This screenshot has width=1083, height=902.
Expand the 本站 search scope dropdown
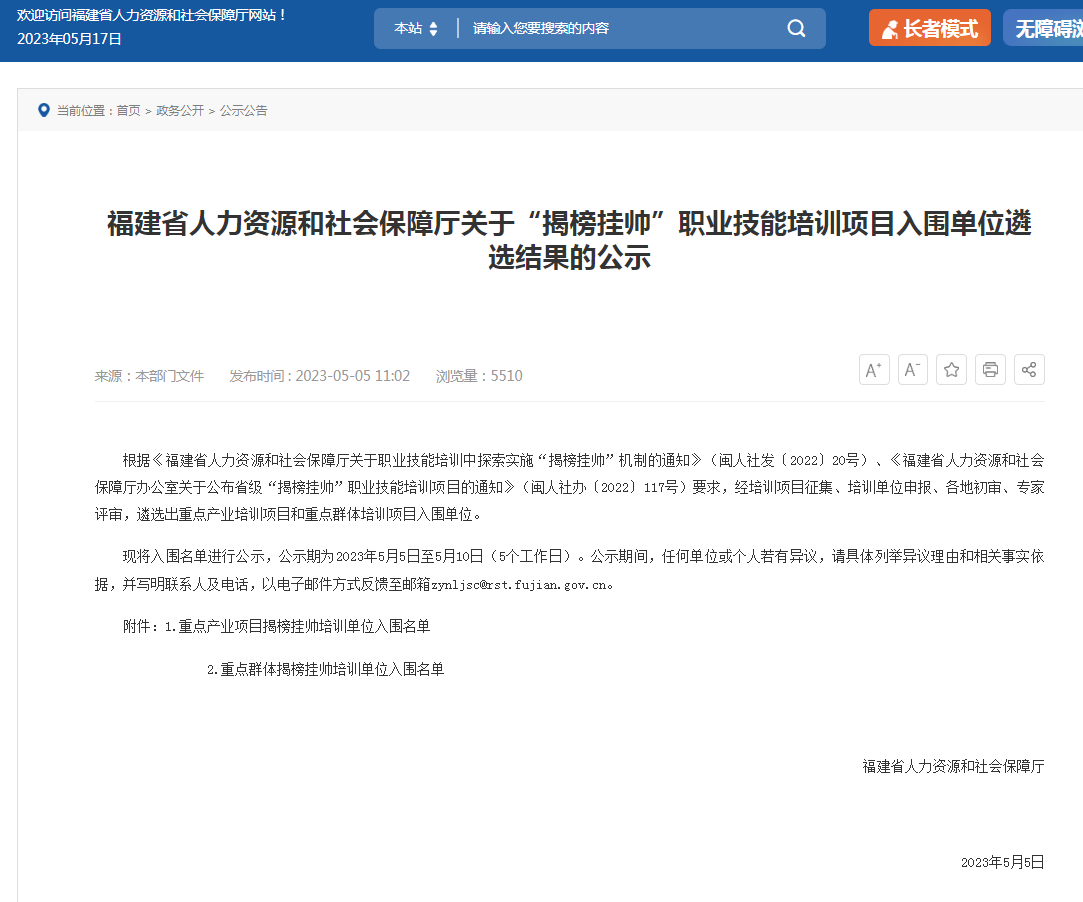tap(416, 28)
